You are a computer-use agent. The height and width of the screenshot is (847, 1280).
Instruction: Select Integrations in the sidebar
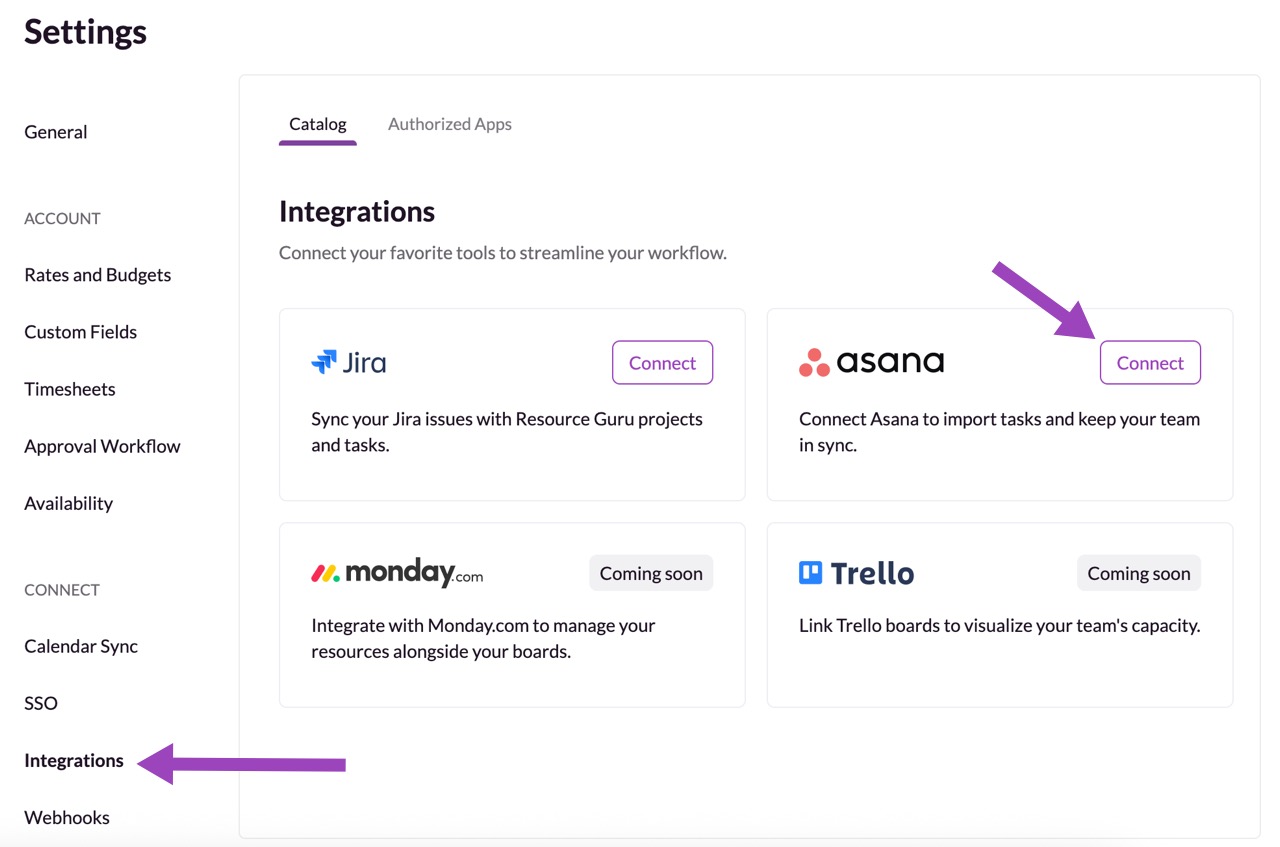click(74, 760)
